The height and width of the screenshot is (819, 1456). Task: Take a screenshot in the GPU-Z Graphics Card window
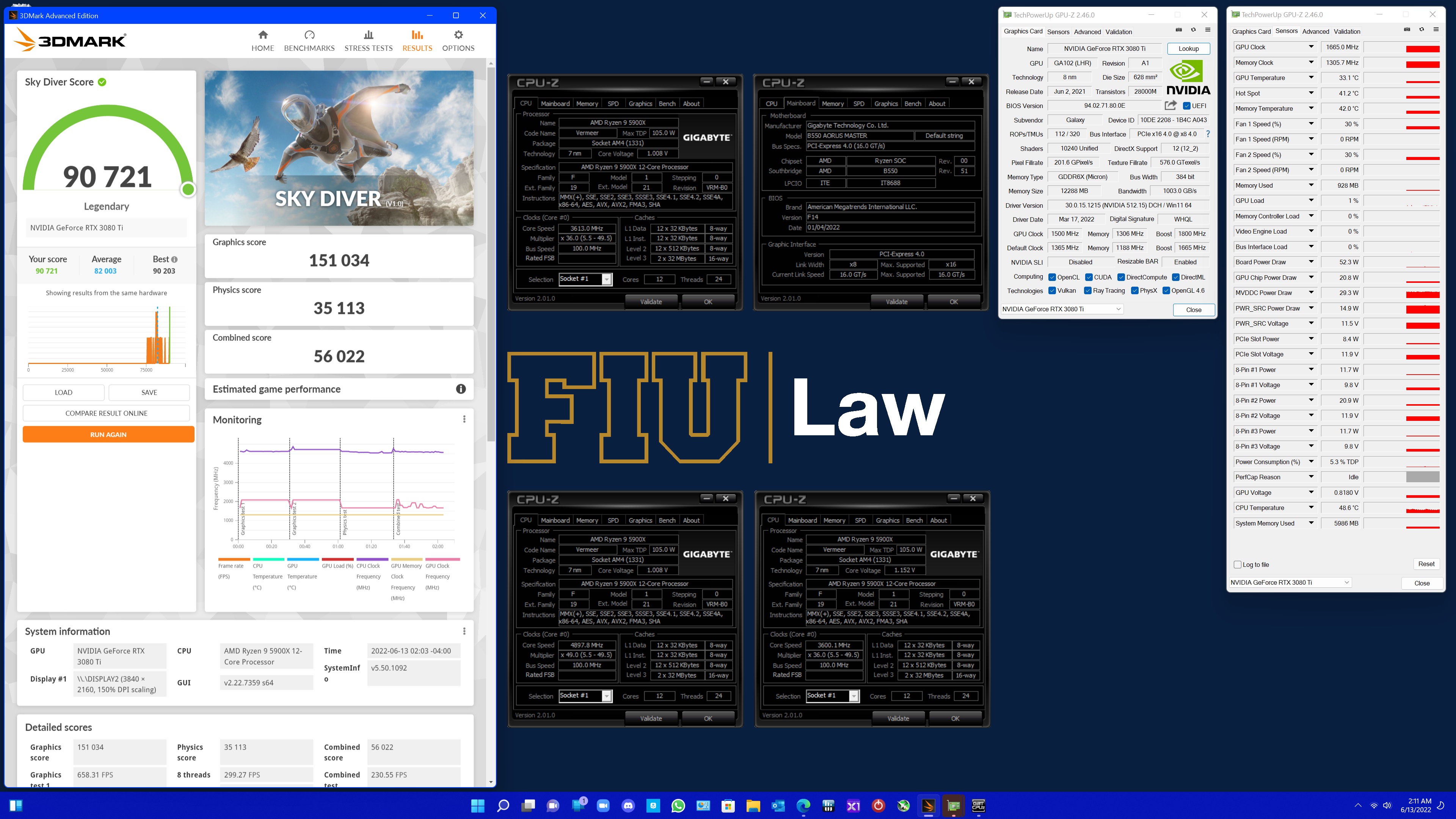point(1178,30)
